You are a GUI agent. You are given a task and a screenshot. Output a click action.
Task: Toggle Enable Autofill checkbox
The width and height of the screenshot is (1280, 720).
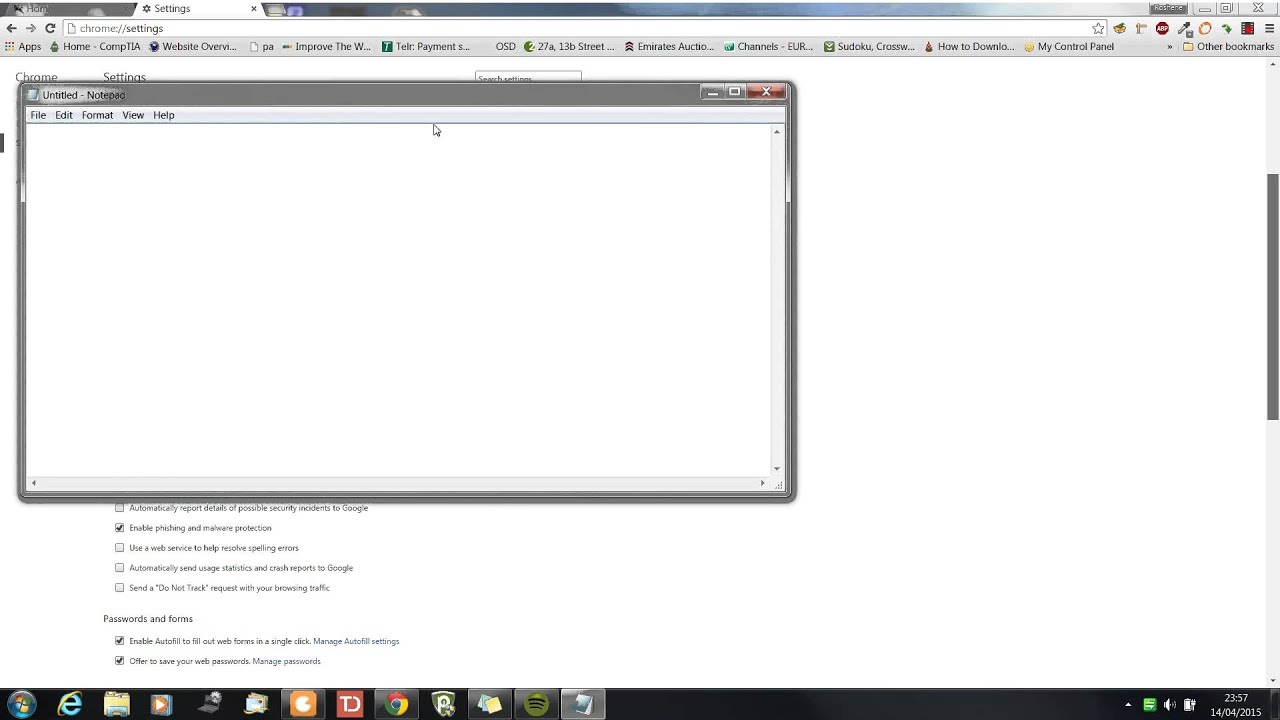pyautogui.click(x=120, y=641)
